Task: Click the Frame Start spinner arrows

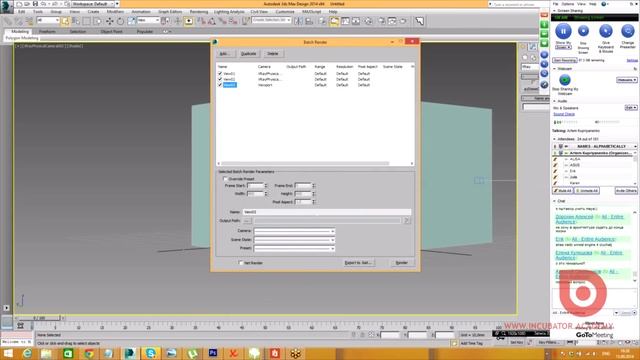Action: (266, 186)
